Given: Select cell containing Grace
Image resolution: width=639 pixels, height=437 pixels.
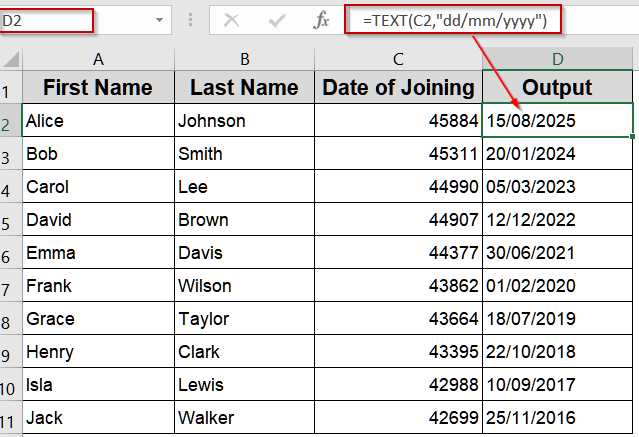Looking at the screenshot, I should pyautogui.click(x=98, y=318).
